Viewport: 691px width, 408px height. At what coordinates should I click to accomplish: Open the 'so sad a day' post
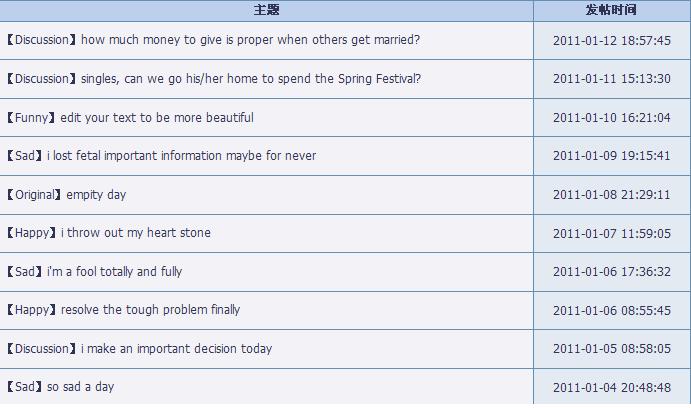click(80, 387)
